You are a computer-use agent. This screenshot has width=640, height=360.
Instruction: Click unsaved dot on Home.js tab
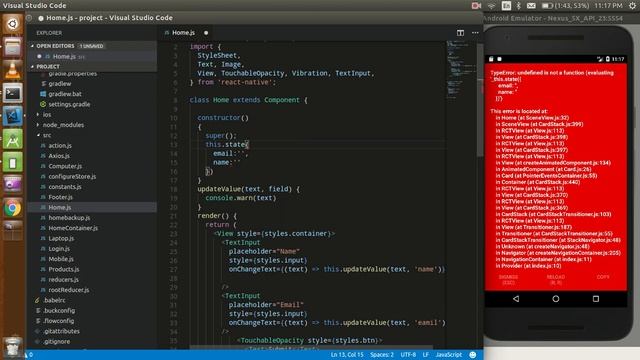[x=206, y=33]
